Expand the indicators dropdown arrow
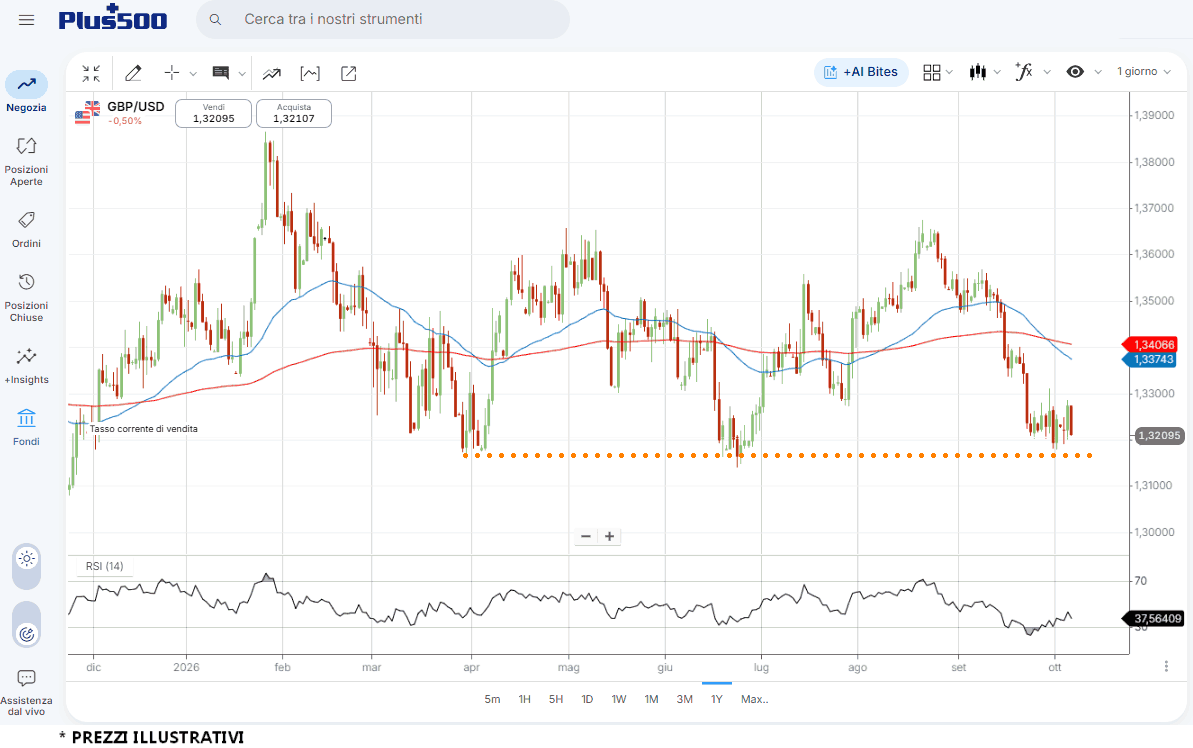The width and height of the screenshot is (1193, 748). 1047,72
